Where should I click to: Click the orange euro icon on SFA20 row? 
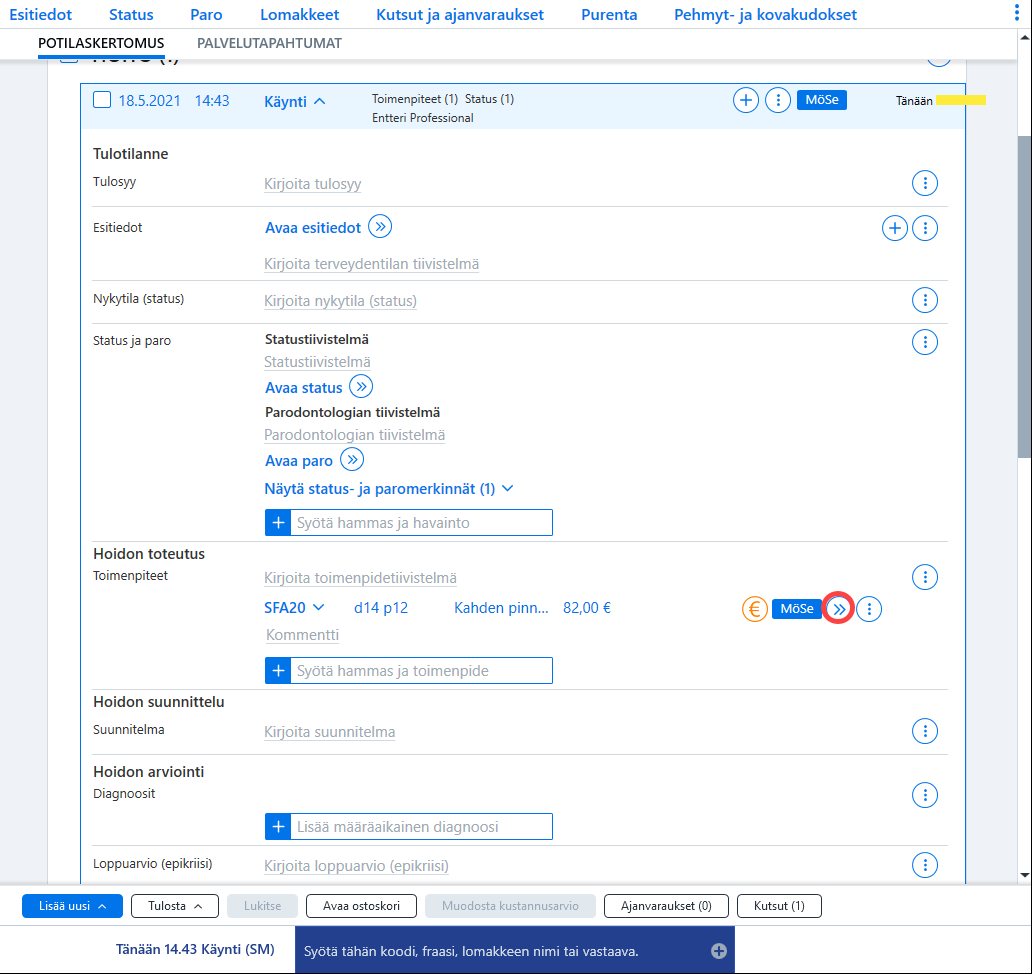click(754, 609)
